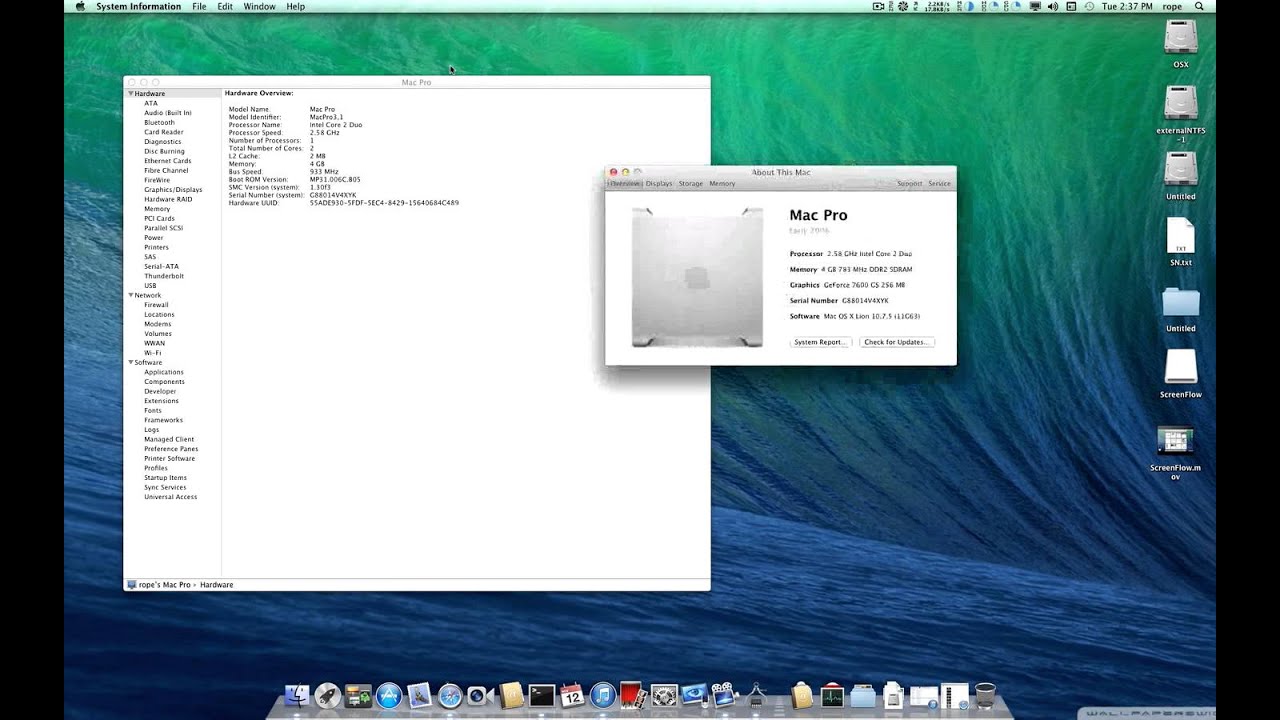Open the Window menu
Viewport: 1280px width, 720px height.
coord(259,6)
